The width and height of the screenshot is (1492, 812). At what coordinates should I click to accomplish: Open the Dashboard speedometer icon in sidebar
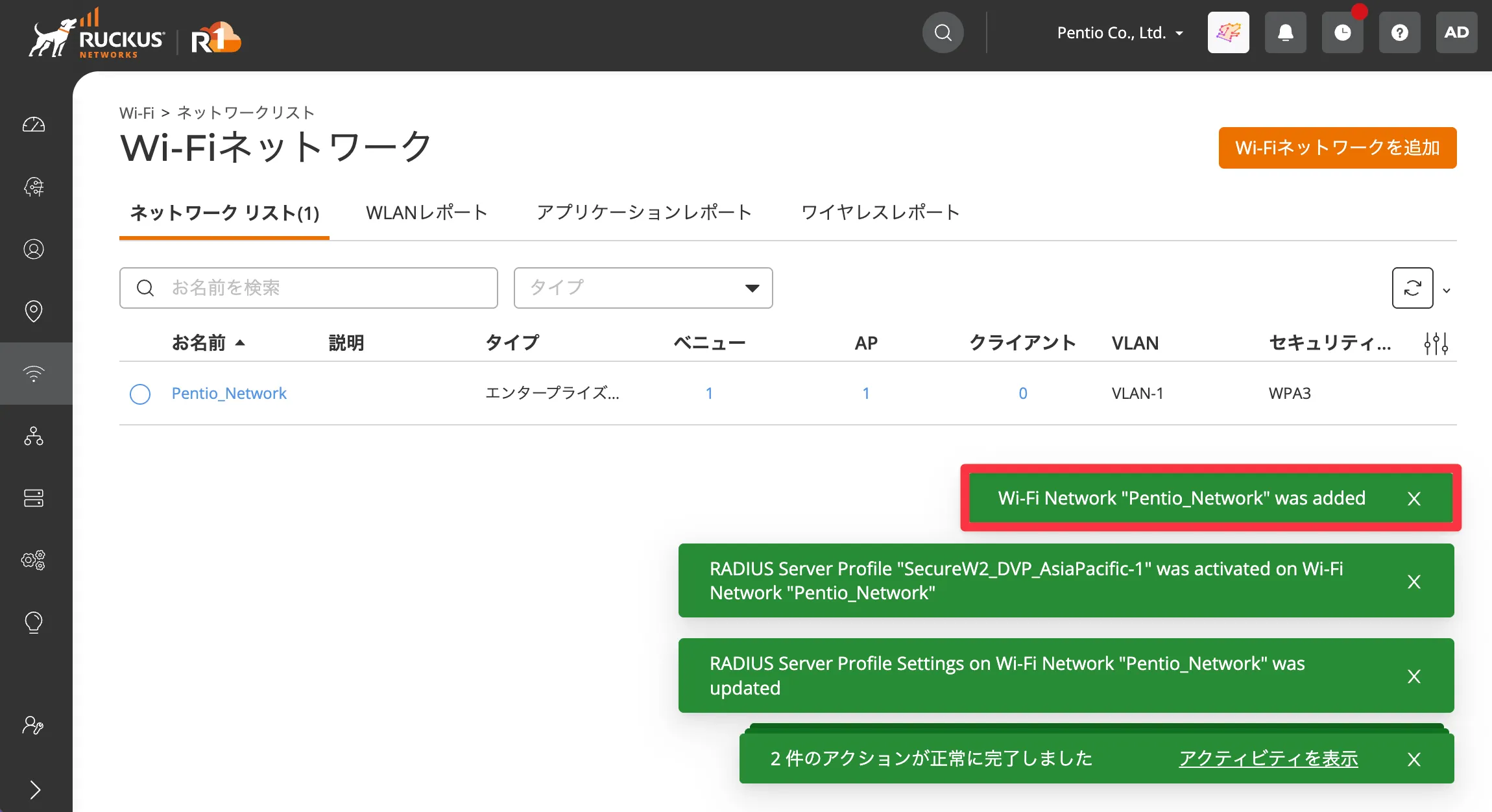pyautogui.click(x=34, y=125)
